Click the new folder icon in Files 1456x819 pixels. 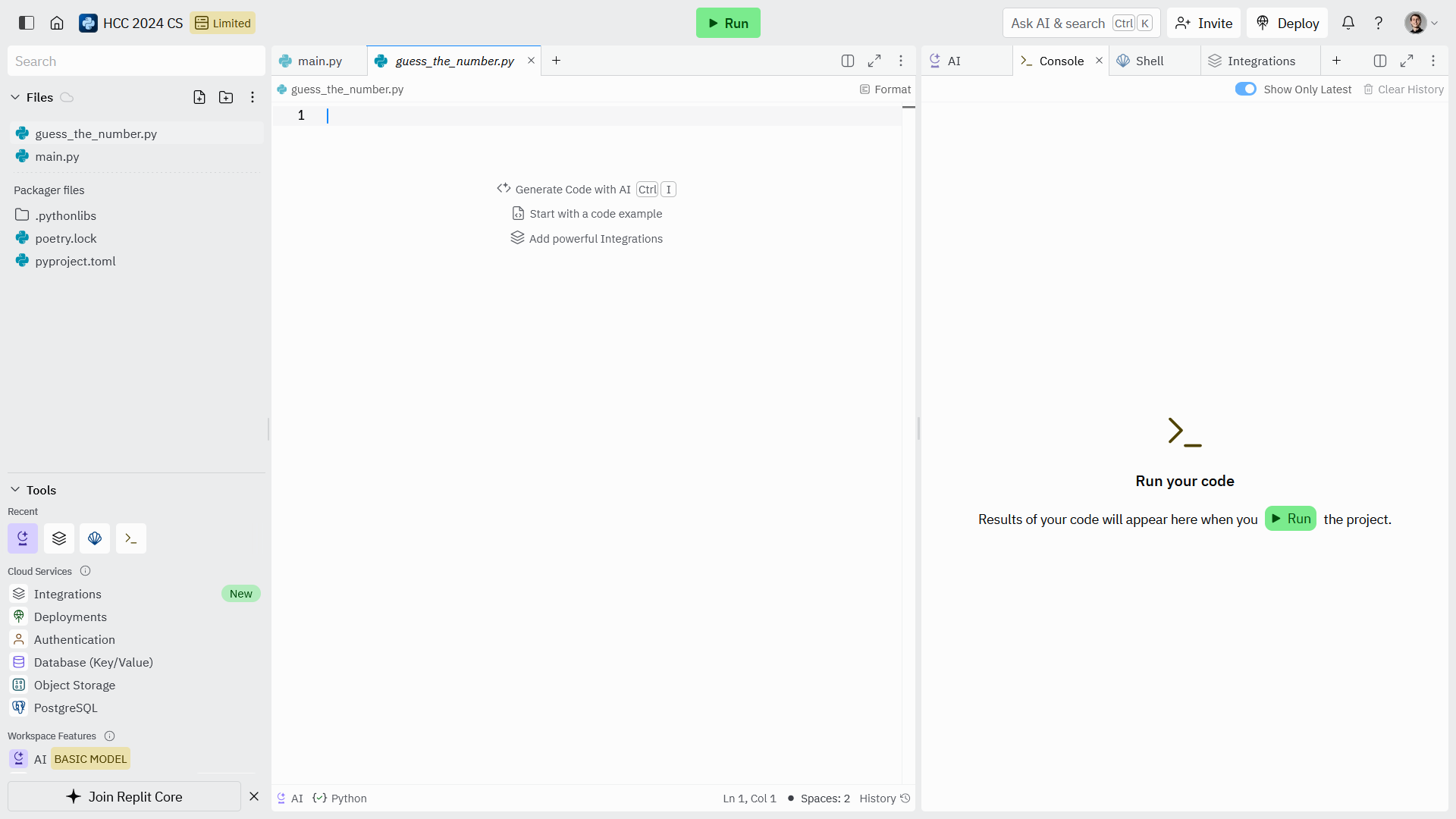[x=226, y=97]
